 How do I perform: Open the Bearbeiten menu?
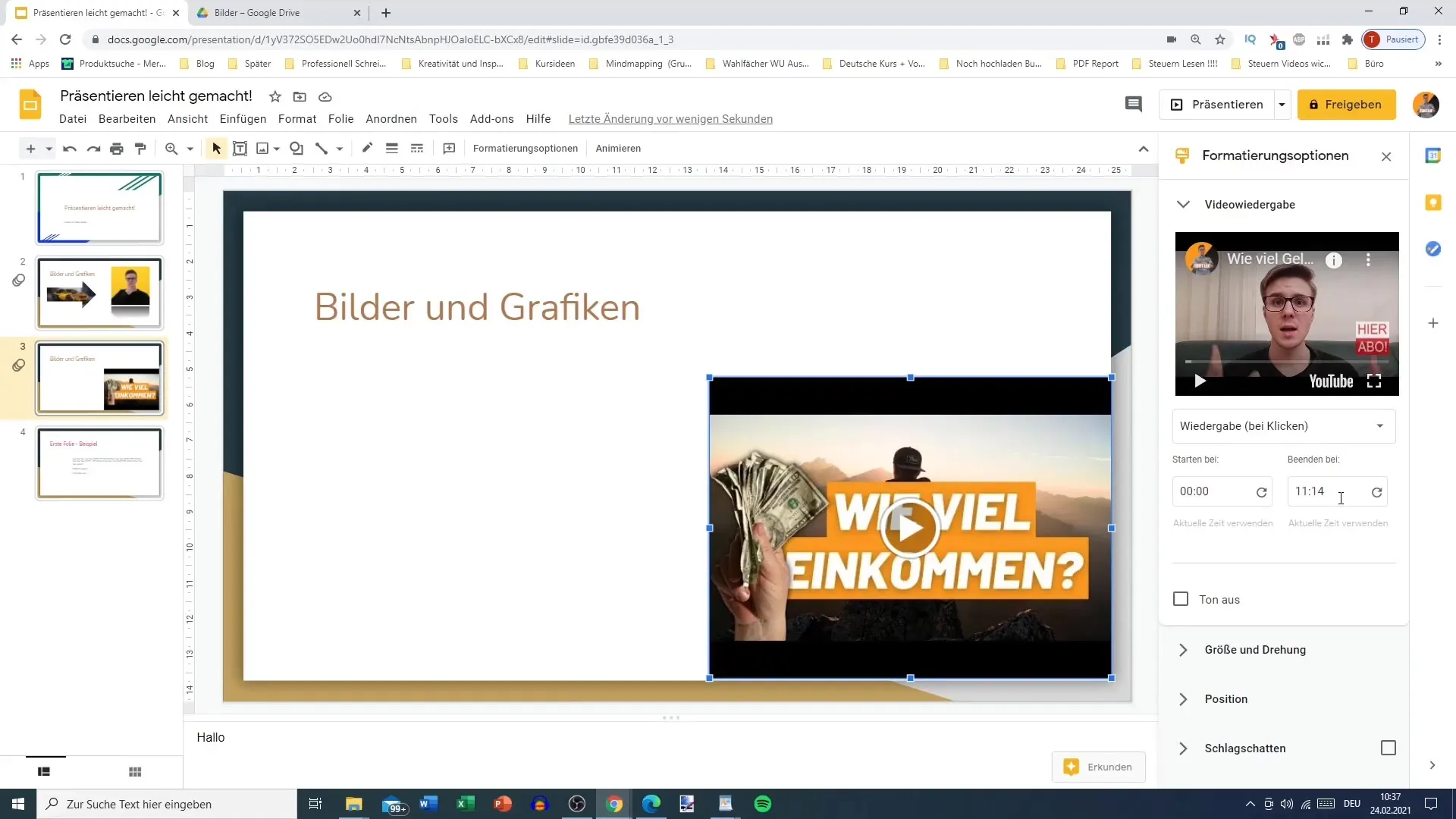[x=127, y=119]
